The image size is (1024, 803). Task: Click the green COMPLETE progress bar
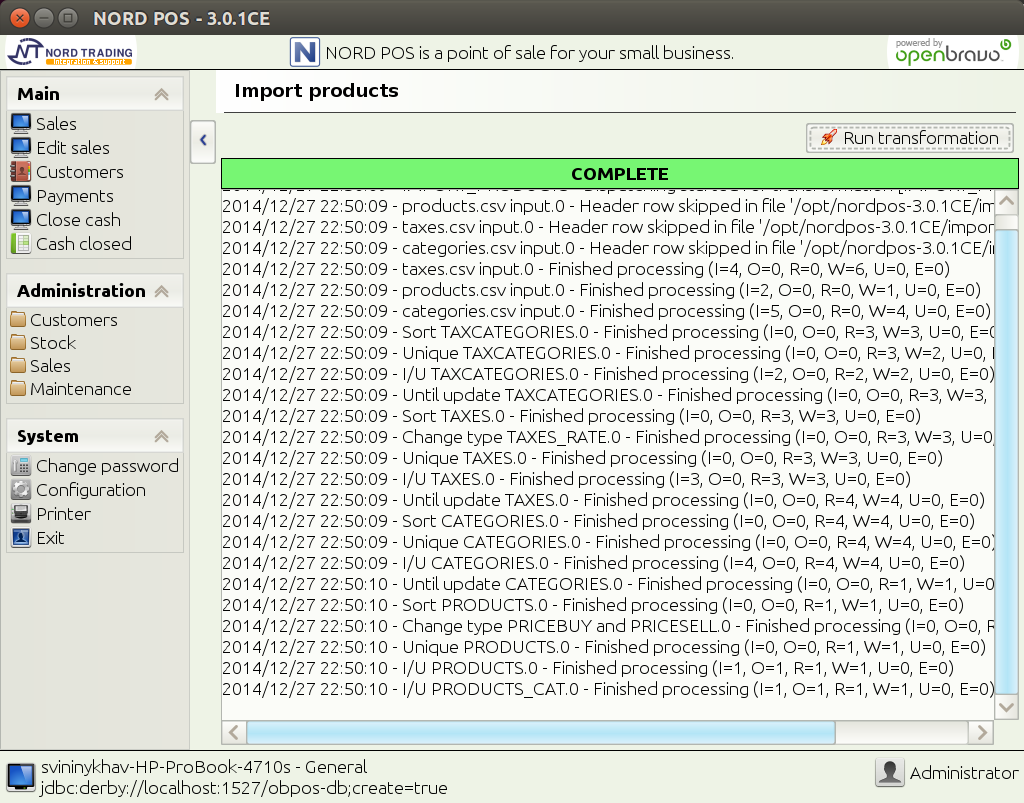(620, 174)
